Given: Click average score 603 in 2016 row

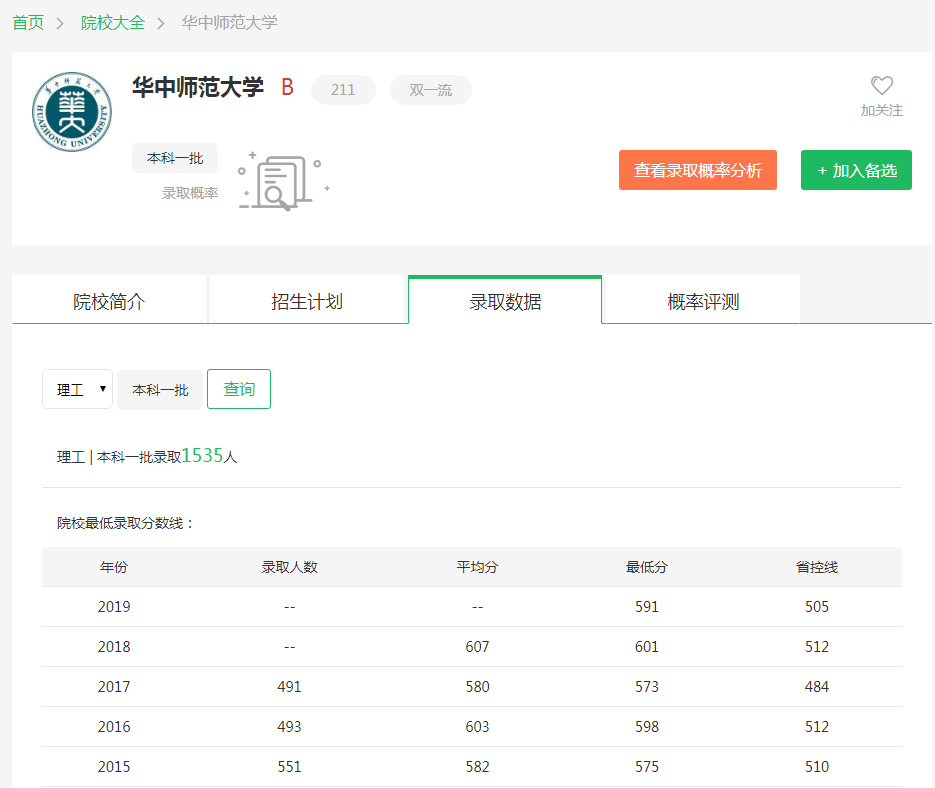Looking at the screenshot, I should tap(477, 727).
